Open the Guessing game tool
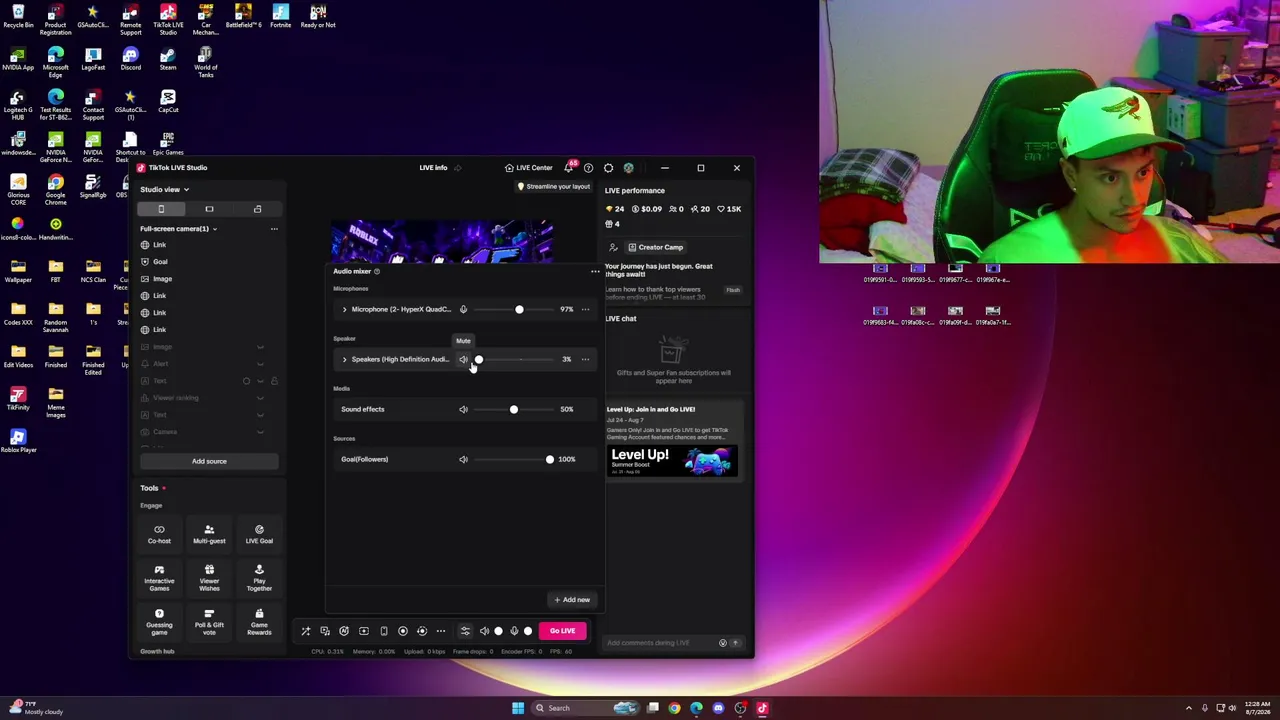Screen dimensions: 1280x720 point(159,622)
